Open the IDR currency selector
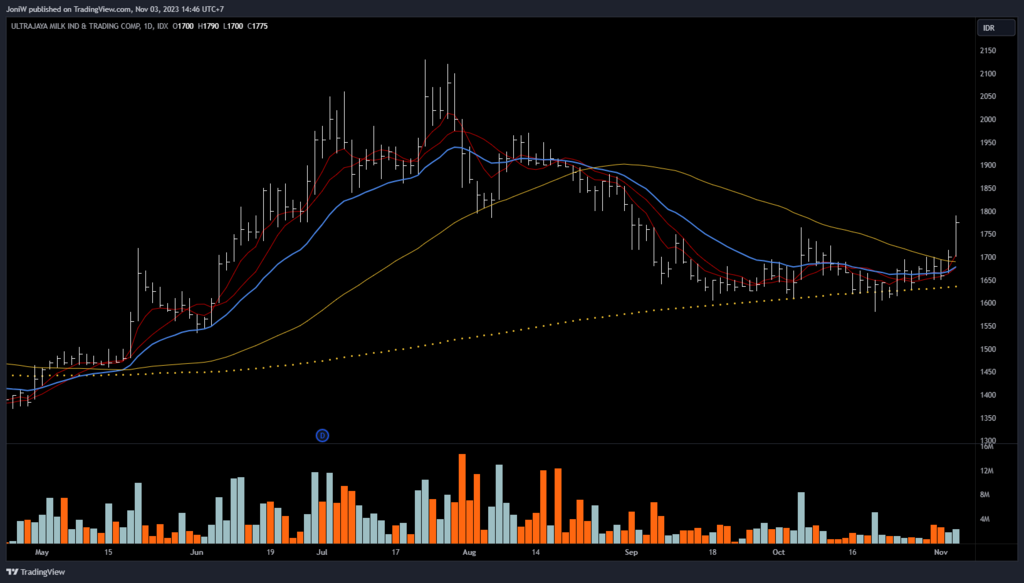 click(x=988, y=28)
